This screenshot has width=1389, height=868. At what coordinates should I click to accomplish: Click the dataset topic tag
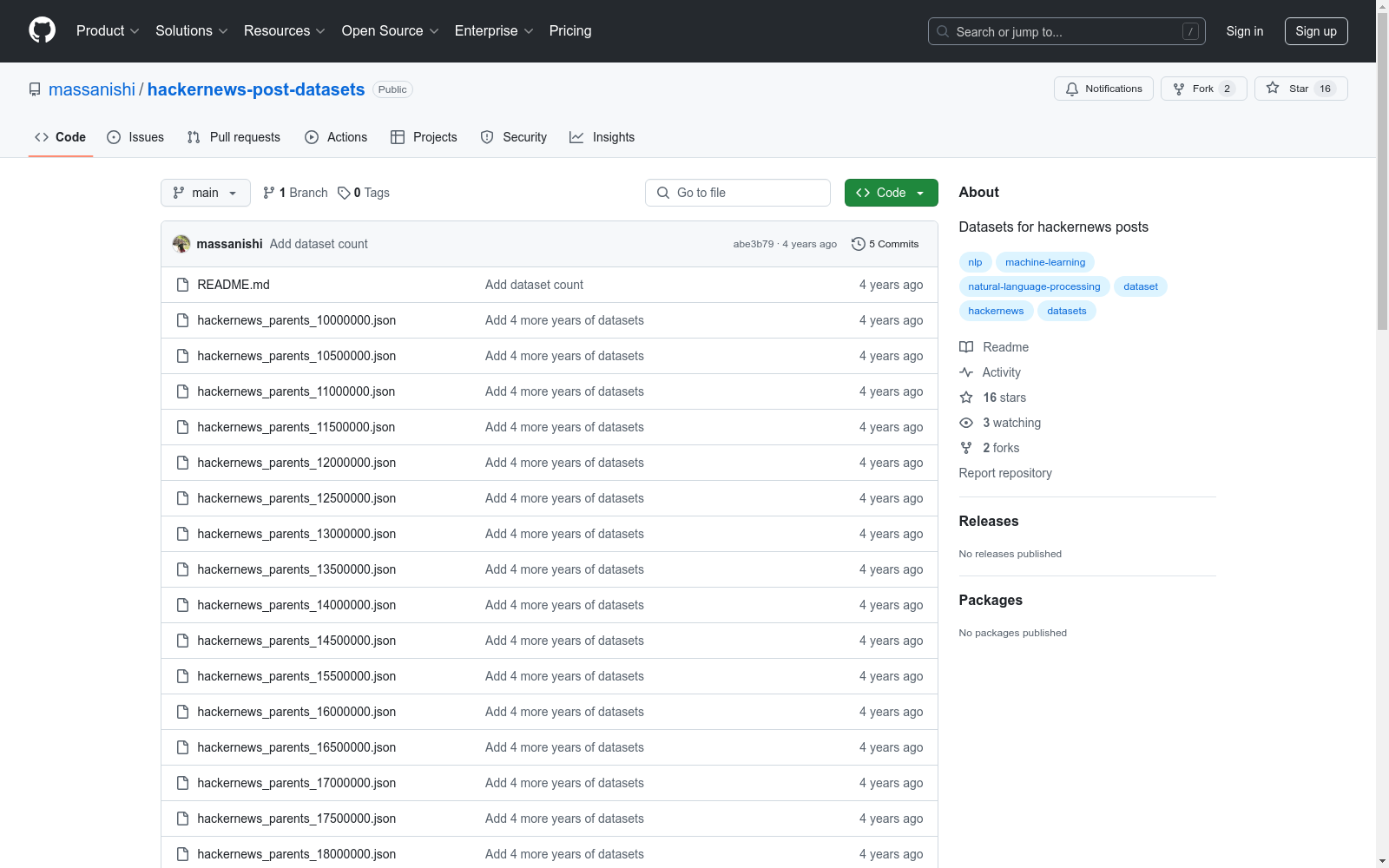pos(1141,286)
